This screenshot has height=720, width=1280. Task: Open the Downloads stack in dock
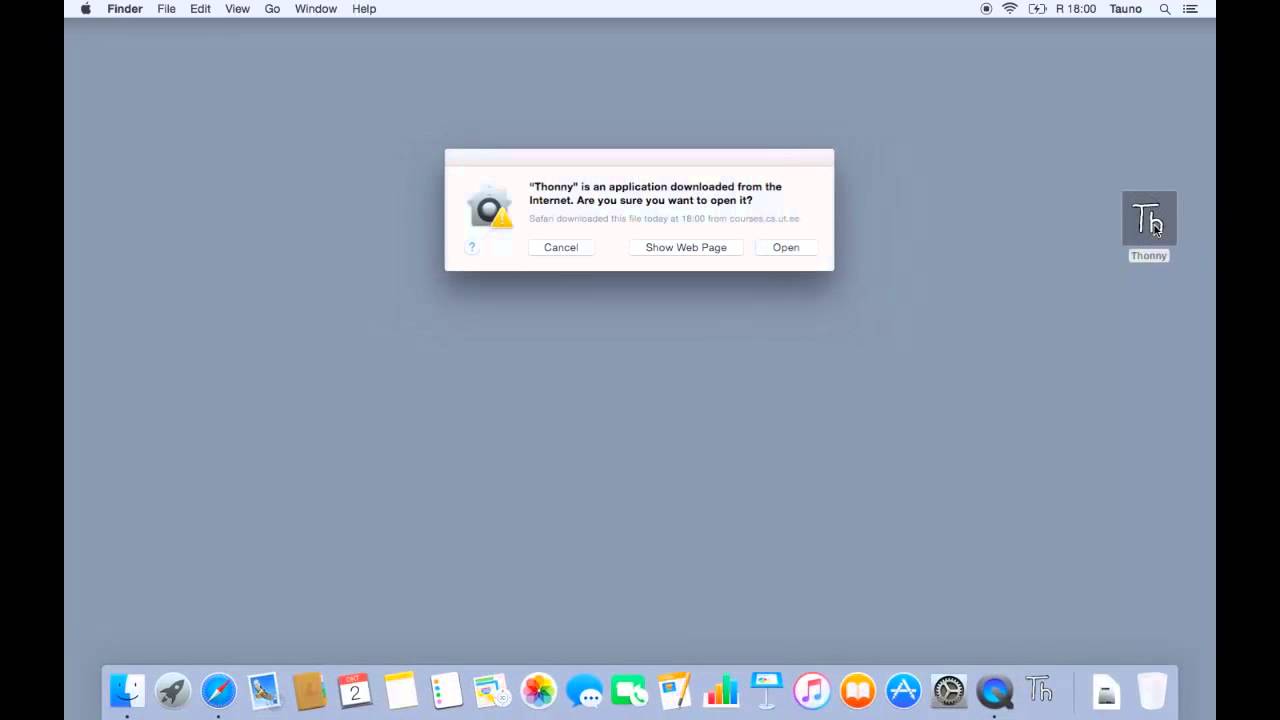[x=1106, y=690]
